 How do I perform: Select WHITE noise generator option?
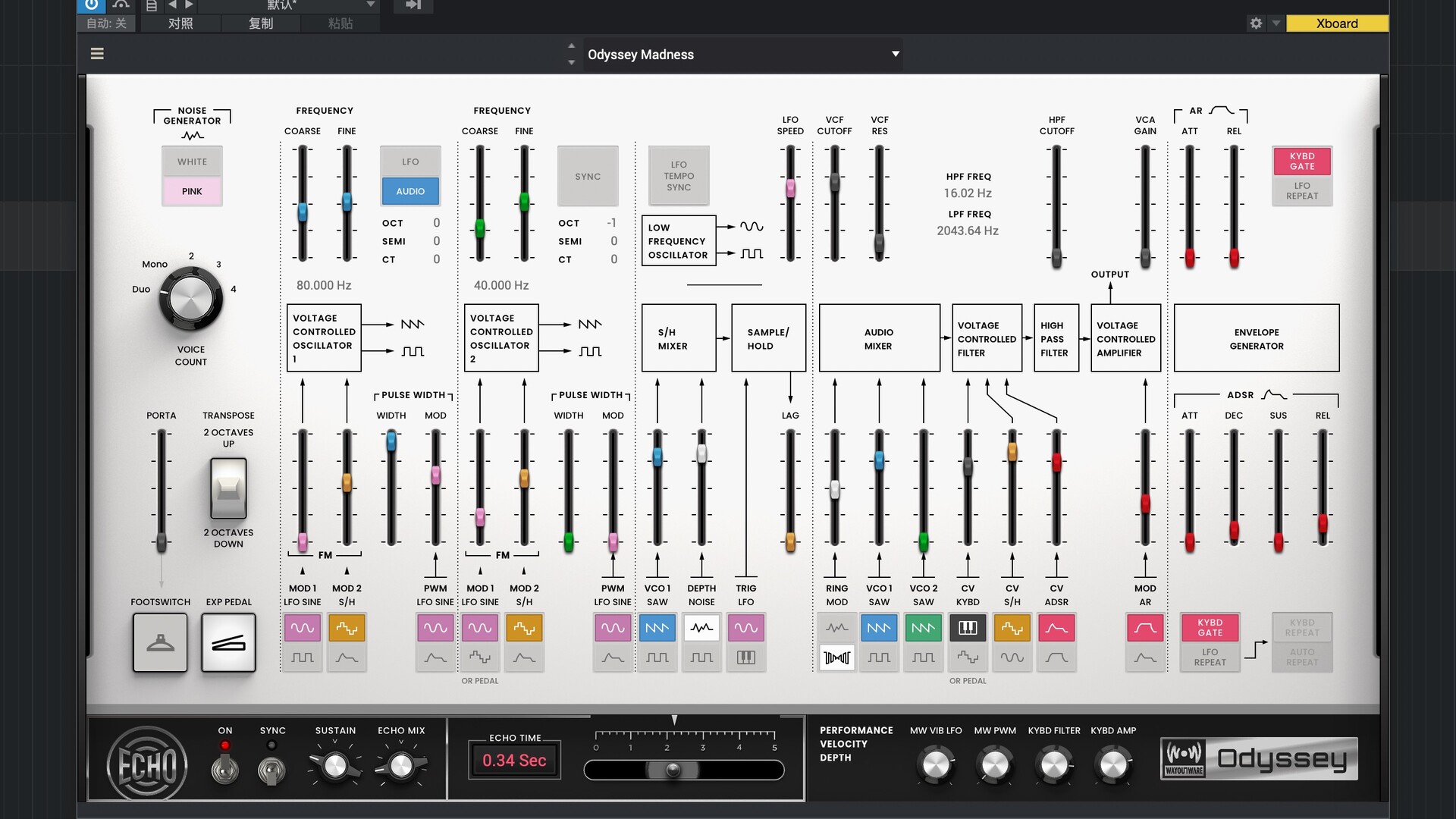click(x=192, y=162)
